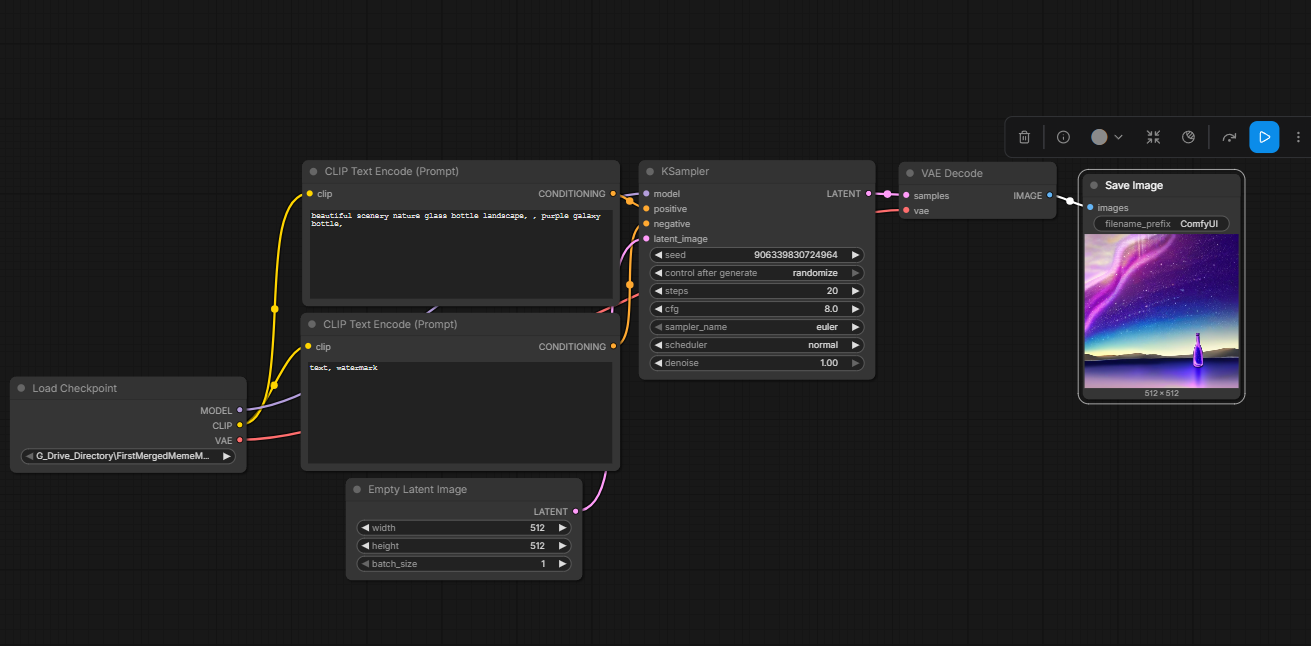
Task: Next checkpoint right arrow in Load Checkpoint
Action: coord(226,456)
